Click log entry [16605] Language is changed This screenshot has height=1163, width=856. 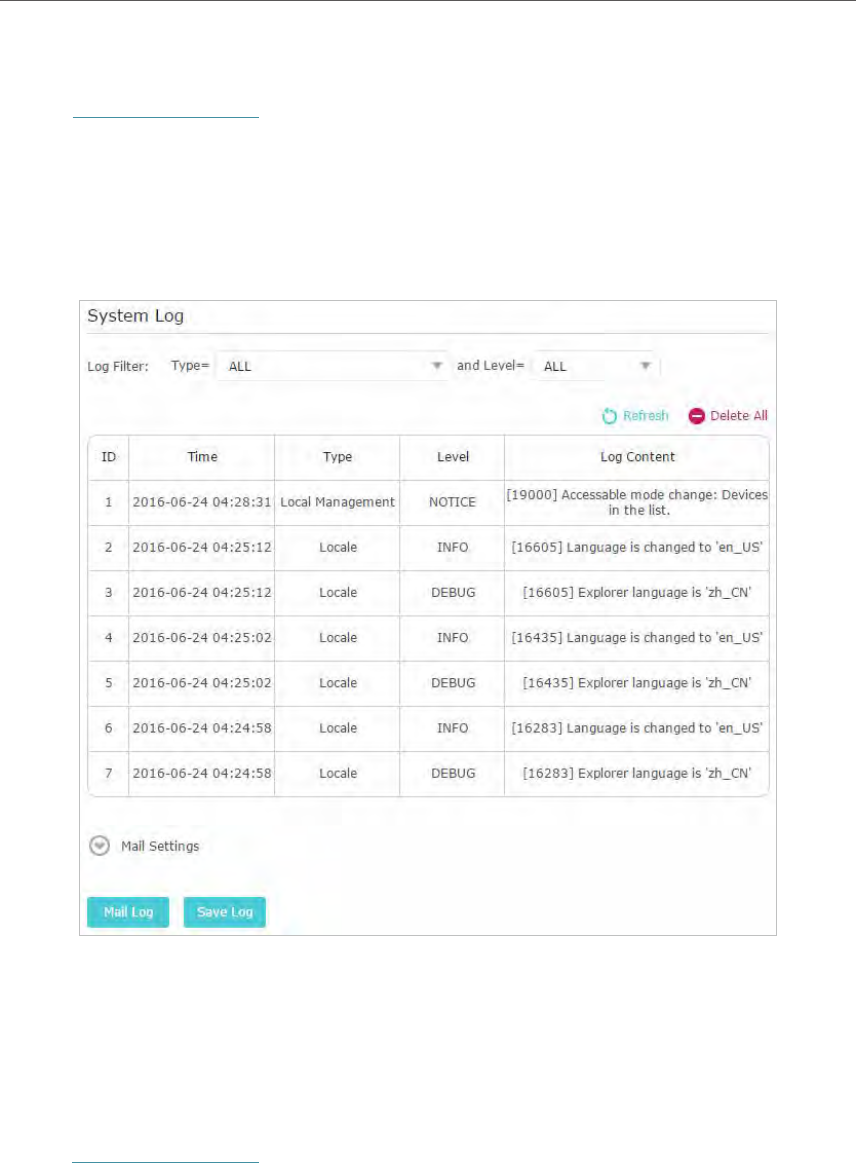coord(637,547)
